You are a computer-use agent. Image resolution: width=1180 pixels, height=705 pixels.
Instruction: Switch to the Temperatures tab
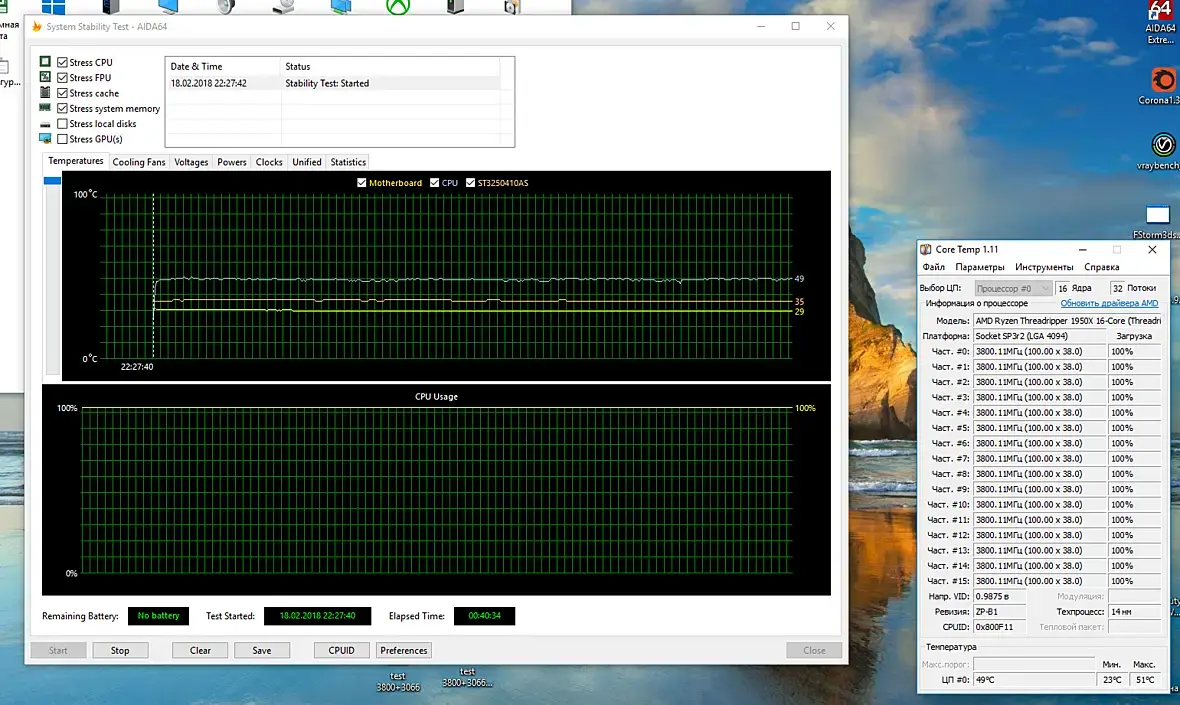pos(75,161)
